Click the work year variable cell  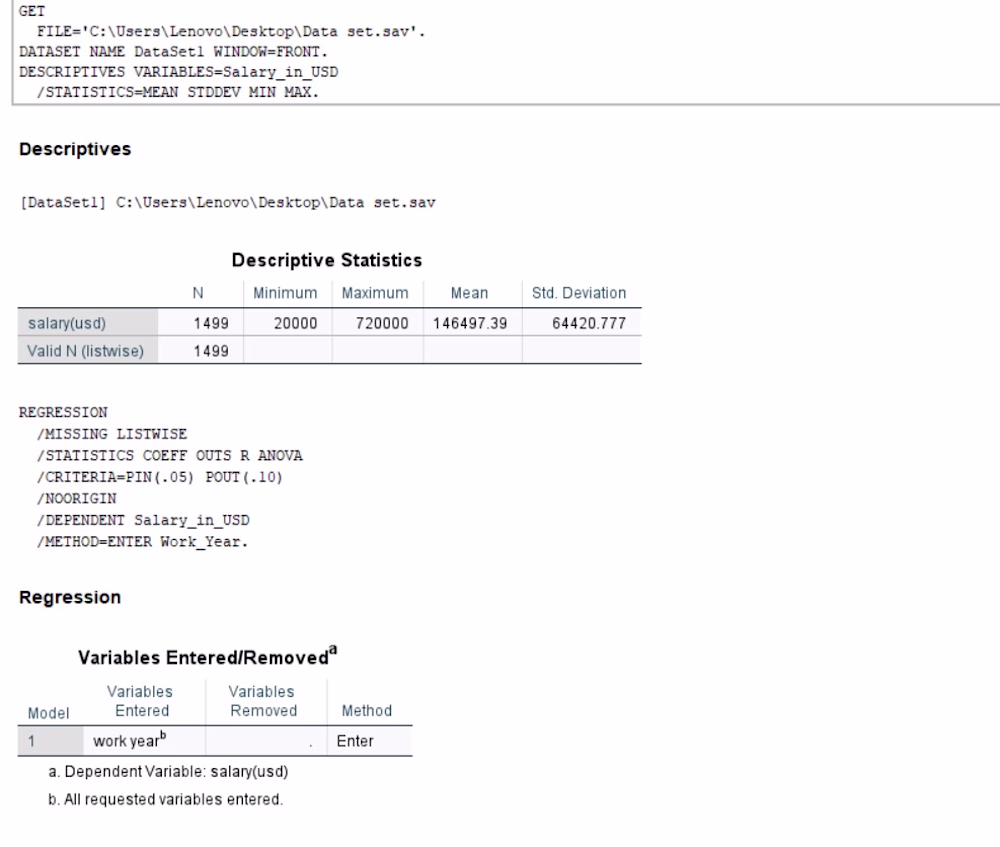(x=129, y=740)
